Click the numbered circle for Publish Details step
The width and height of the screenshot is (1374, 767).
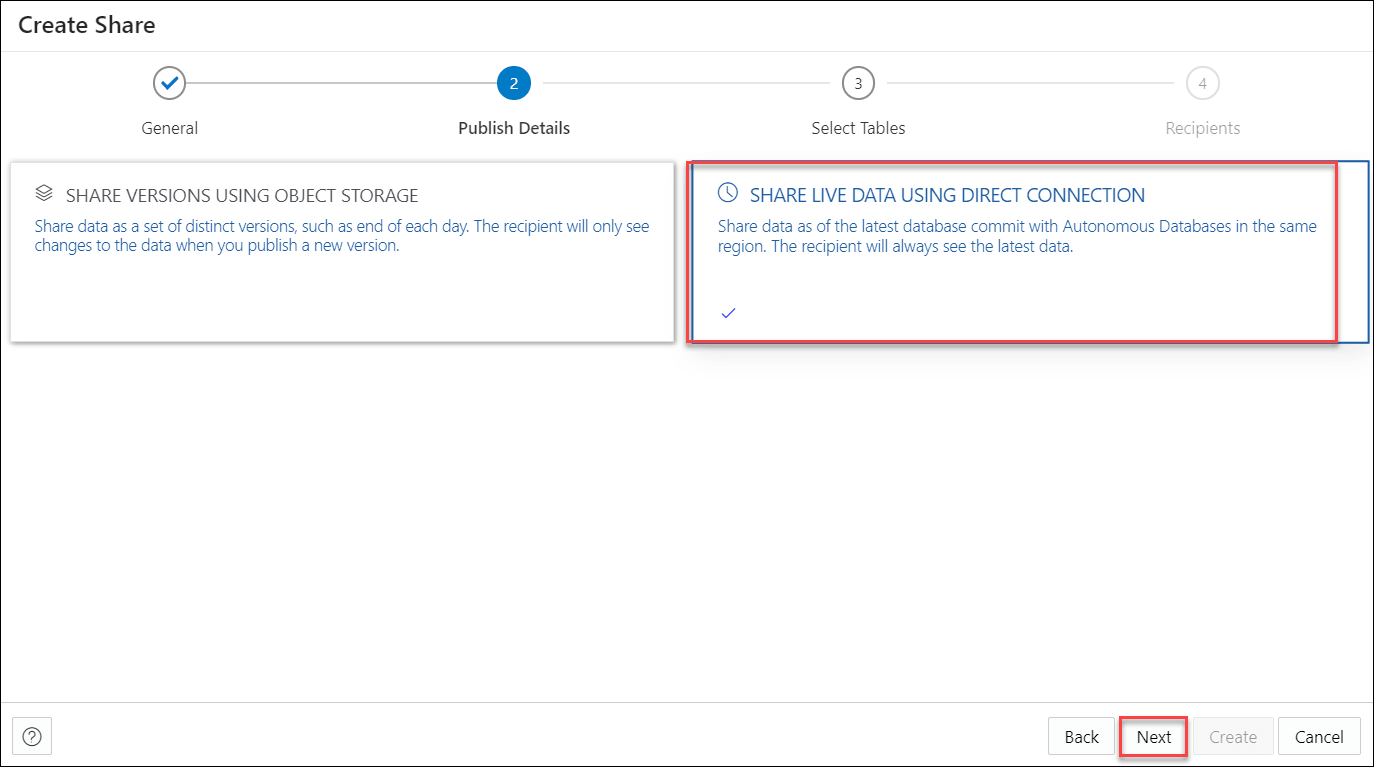pyautogui.click(x=513, y=83)
